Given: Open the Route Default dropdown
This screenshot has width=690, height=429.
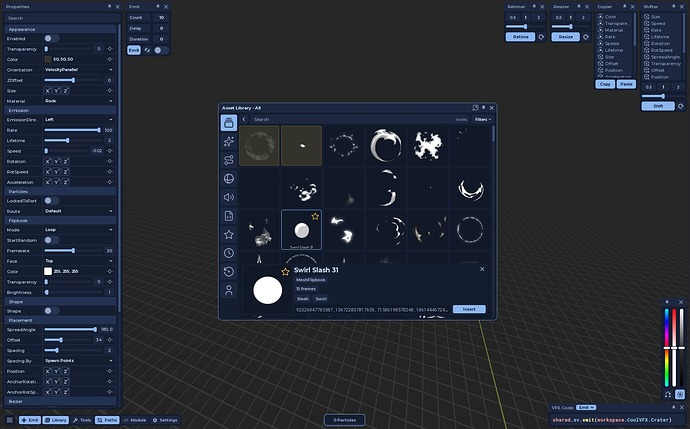Looking at the screenshot, I should coord(78,211).
